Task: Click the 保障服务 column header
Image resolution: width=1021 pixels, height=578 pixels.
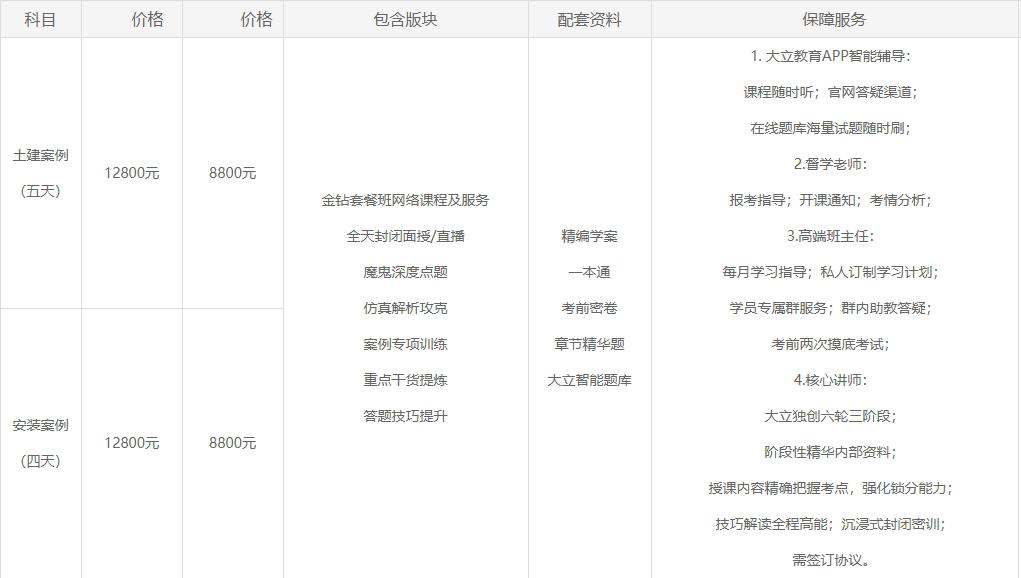Action: [x=834, y=19]
